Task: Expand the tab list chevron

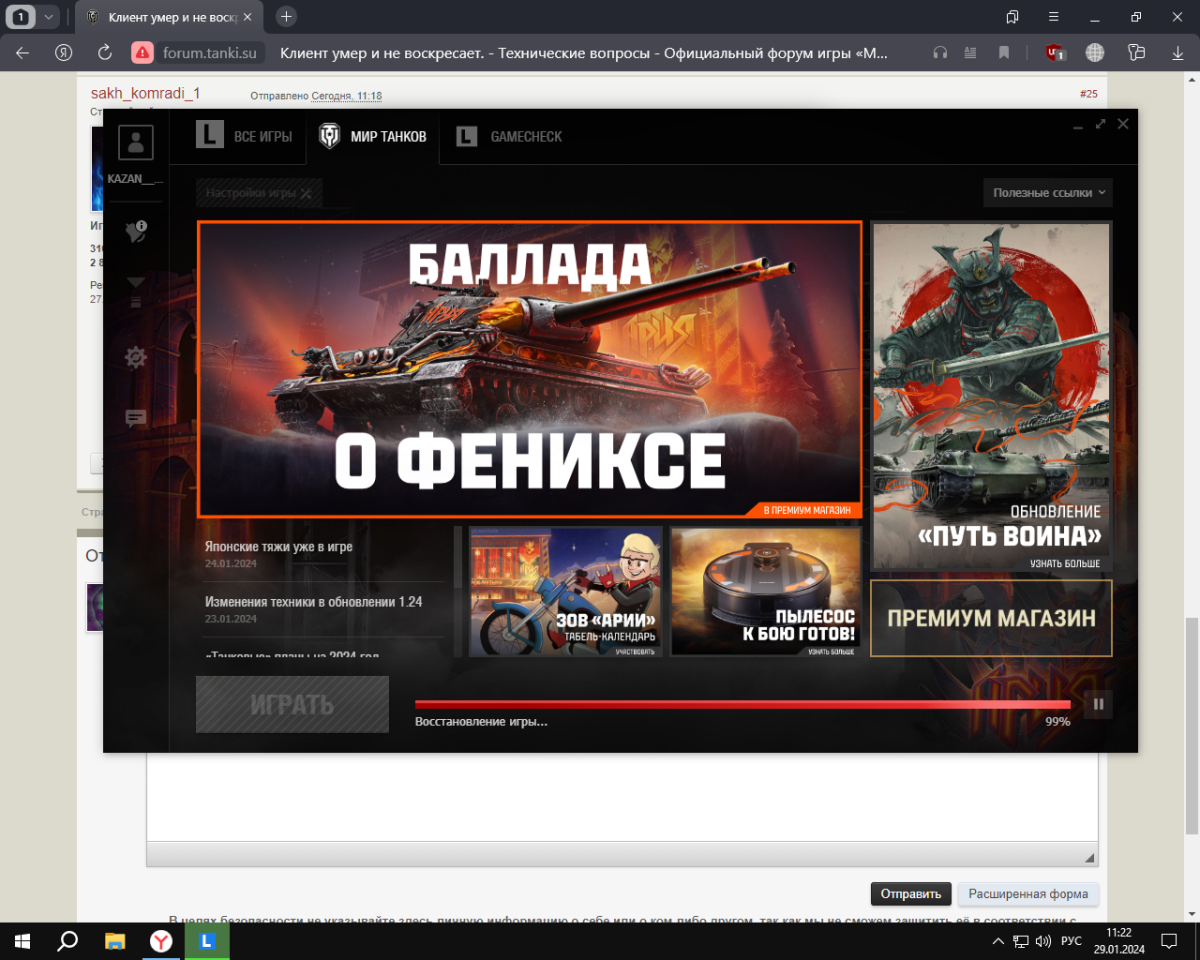Action: click(x=48, y=17)
